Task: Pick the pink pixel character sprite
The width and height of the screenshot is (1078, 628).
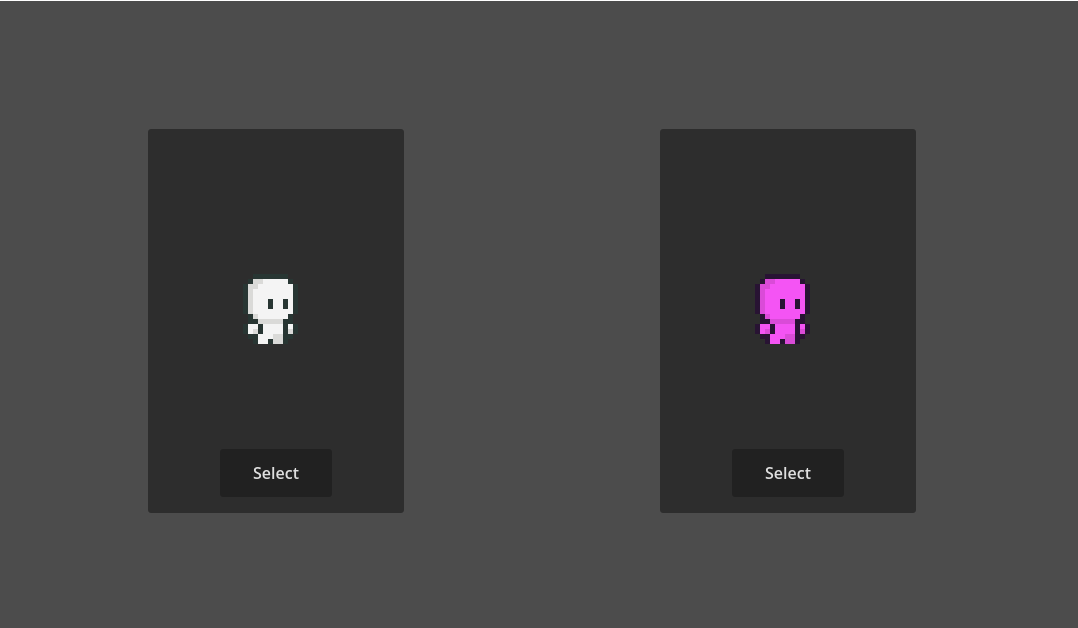Action: (x=782, y=310)
